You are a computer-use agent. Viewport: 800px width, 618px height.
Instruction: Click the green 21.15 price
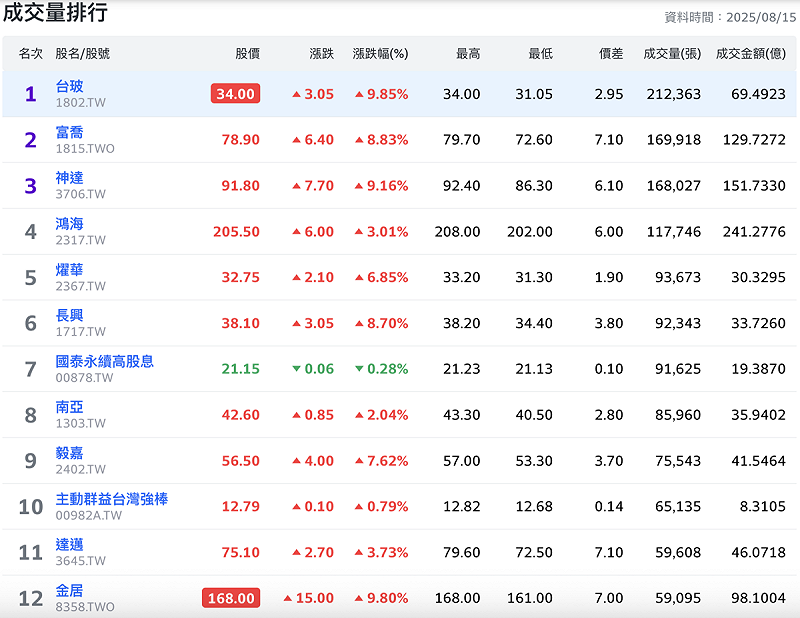(240, 369)
